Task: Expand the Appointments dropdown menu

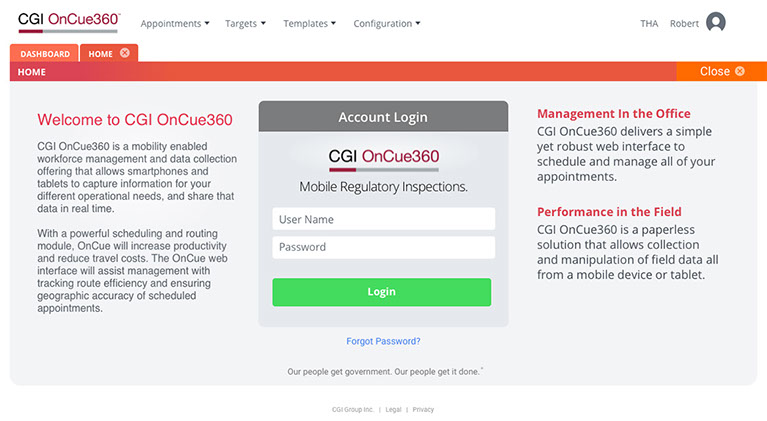Action: [x=175, y=23]
